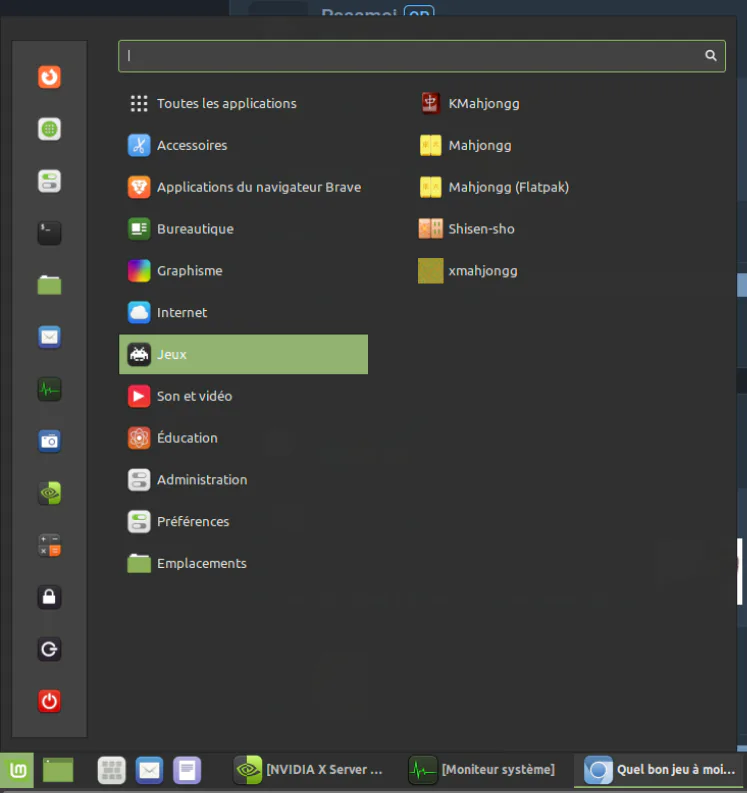Click the red power off icon
This screenshot has height=793, width=747.
(49, 701)
